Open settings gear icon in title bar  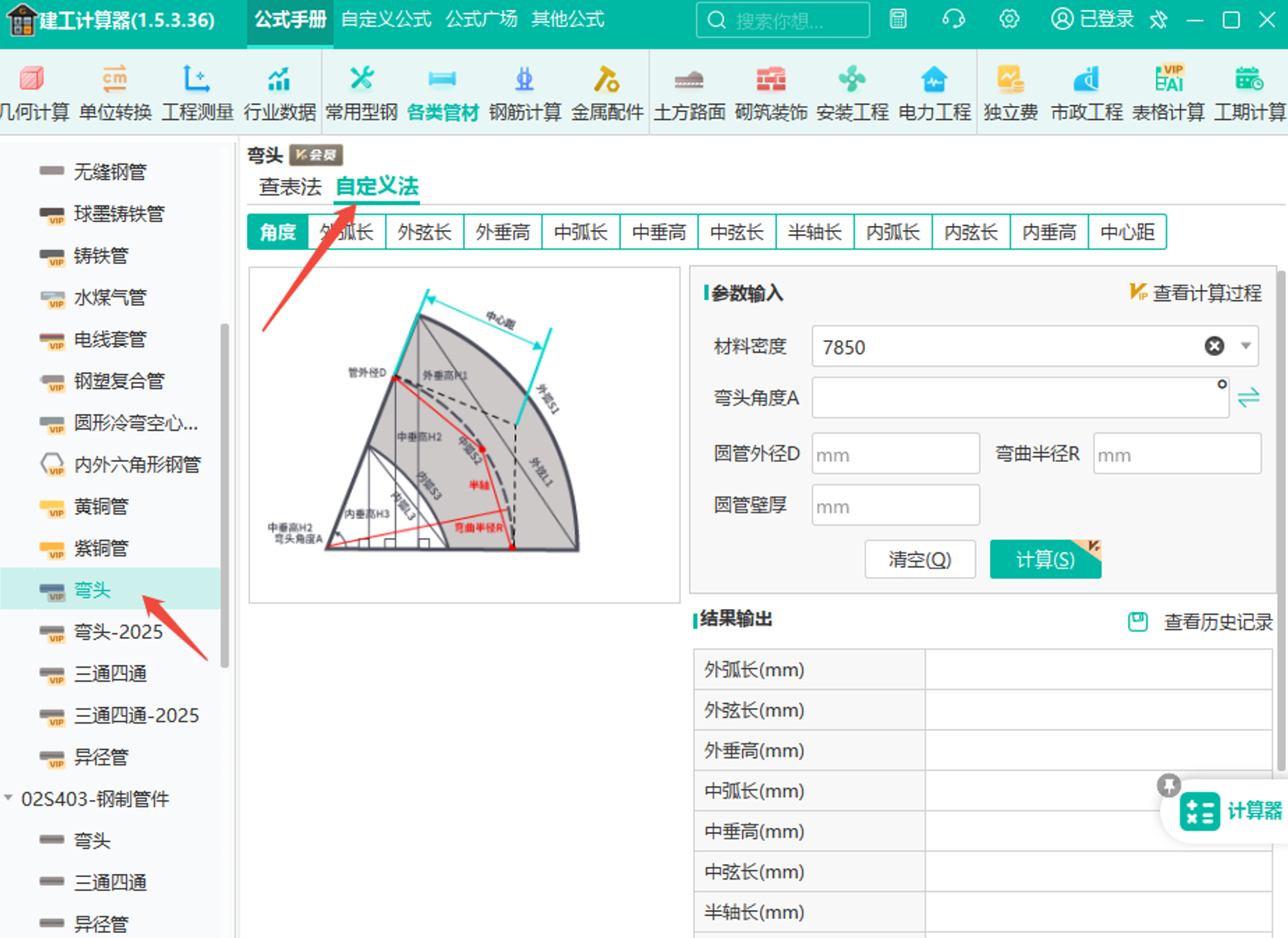(1009, 19)
